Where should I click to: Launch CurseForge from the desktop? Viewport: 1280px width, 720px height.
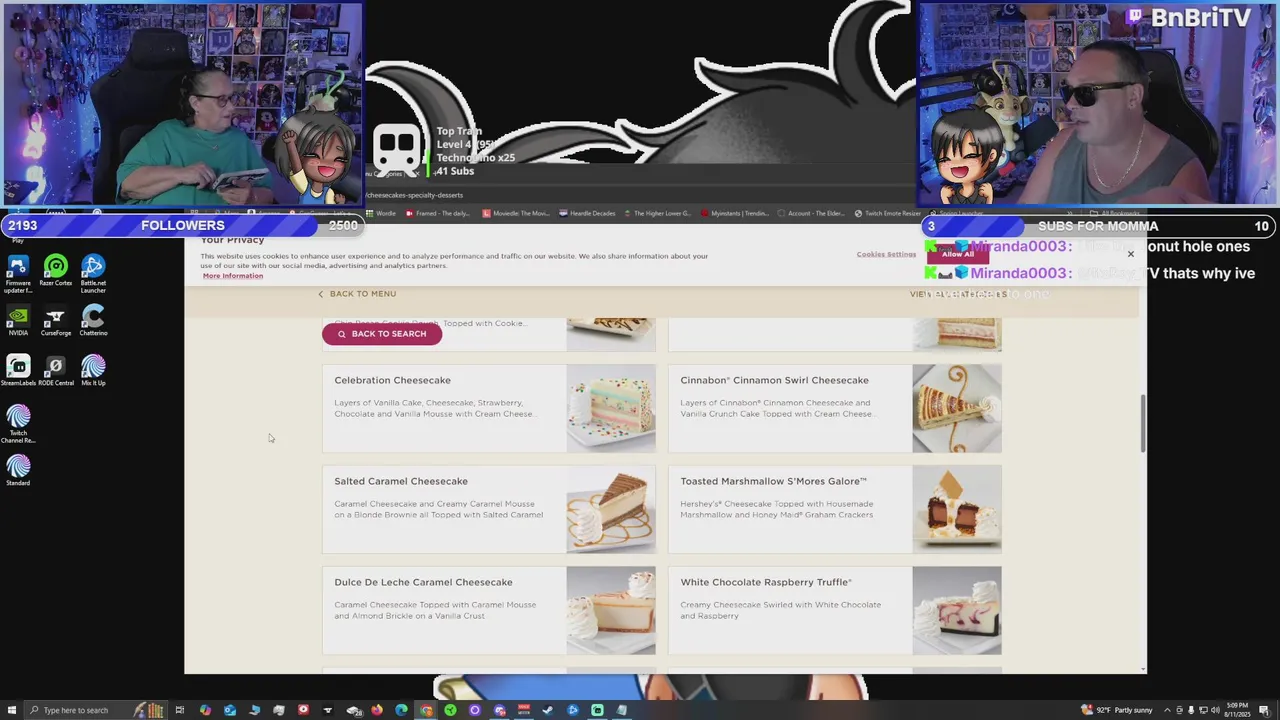pos(56,321)
